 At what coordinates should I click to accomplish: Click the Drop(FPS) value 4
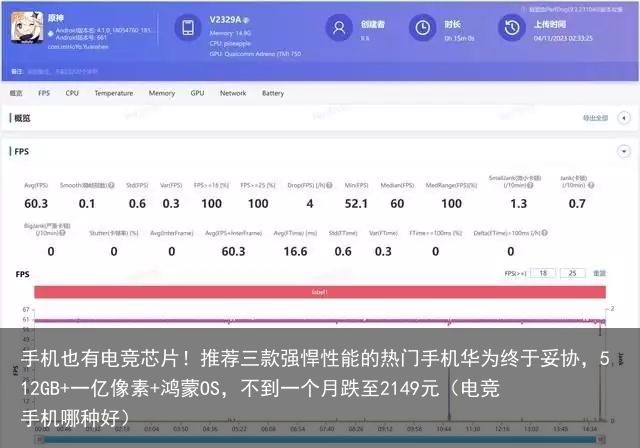click(x=310, y=204)
